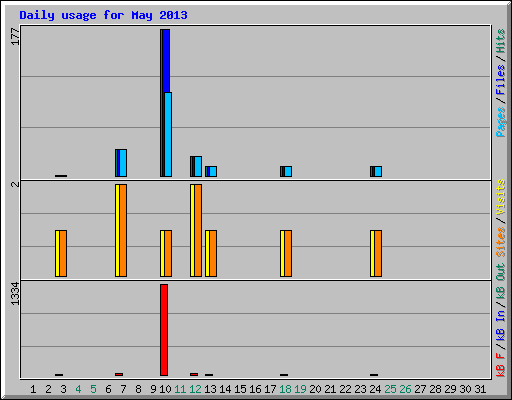
Task: Click the 'Sites' legend label
Action: 501,242
